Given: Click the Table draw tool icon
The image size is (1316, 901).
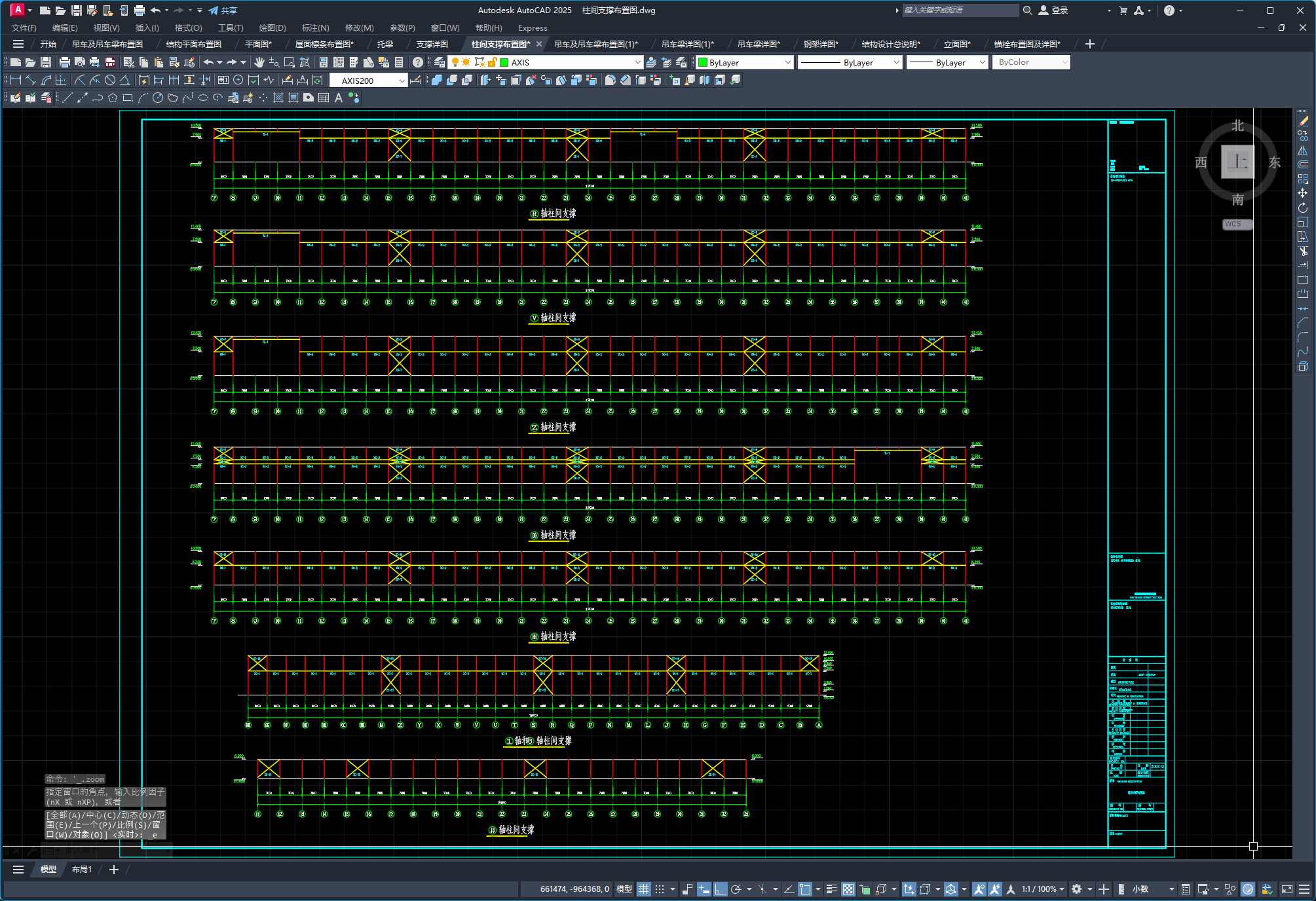Looking at the screenshot, I should 324,98.
